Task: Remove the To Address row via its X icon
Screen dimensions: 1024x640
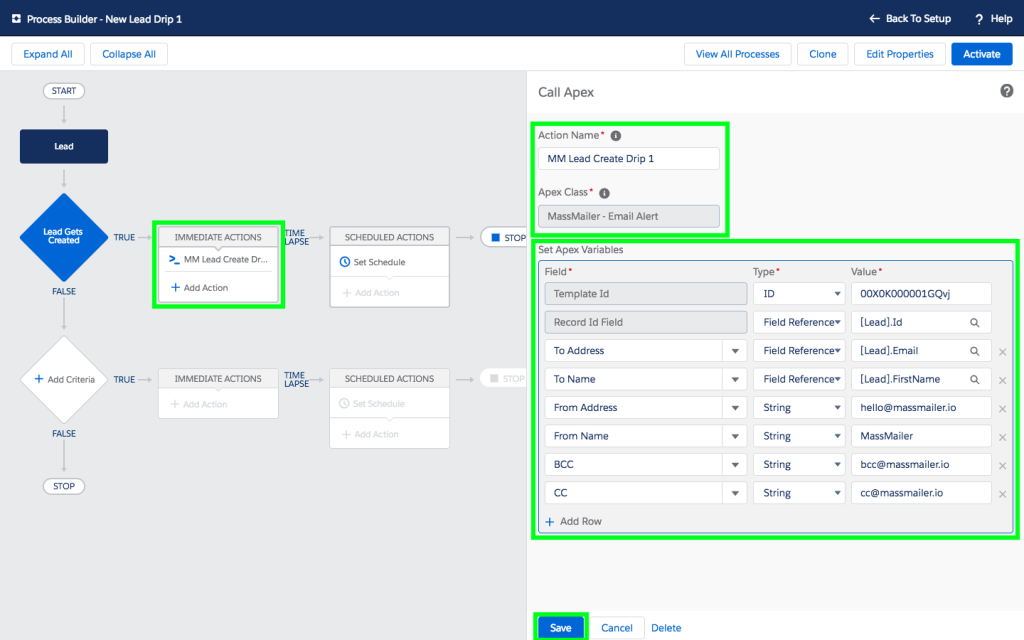Action: [x=1002, y=351]
